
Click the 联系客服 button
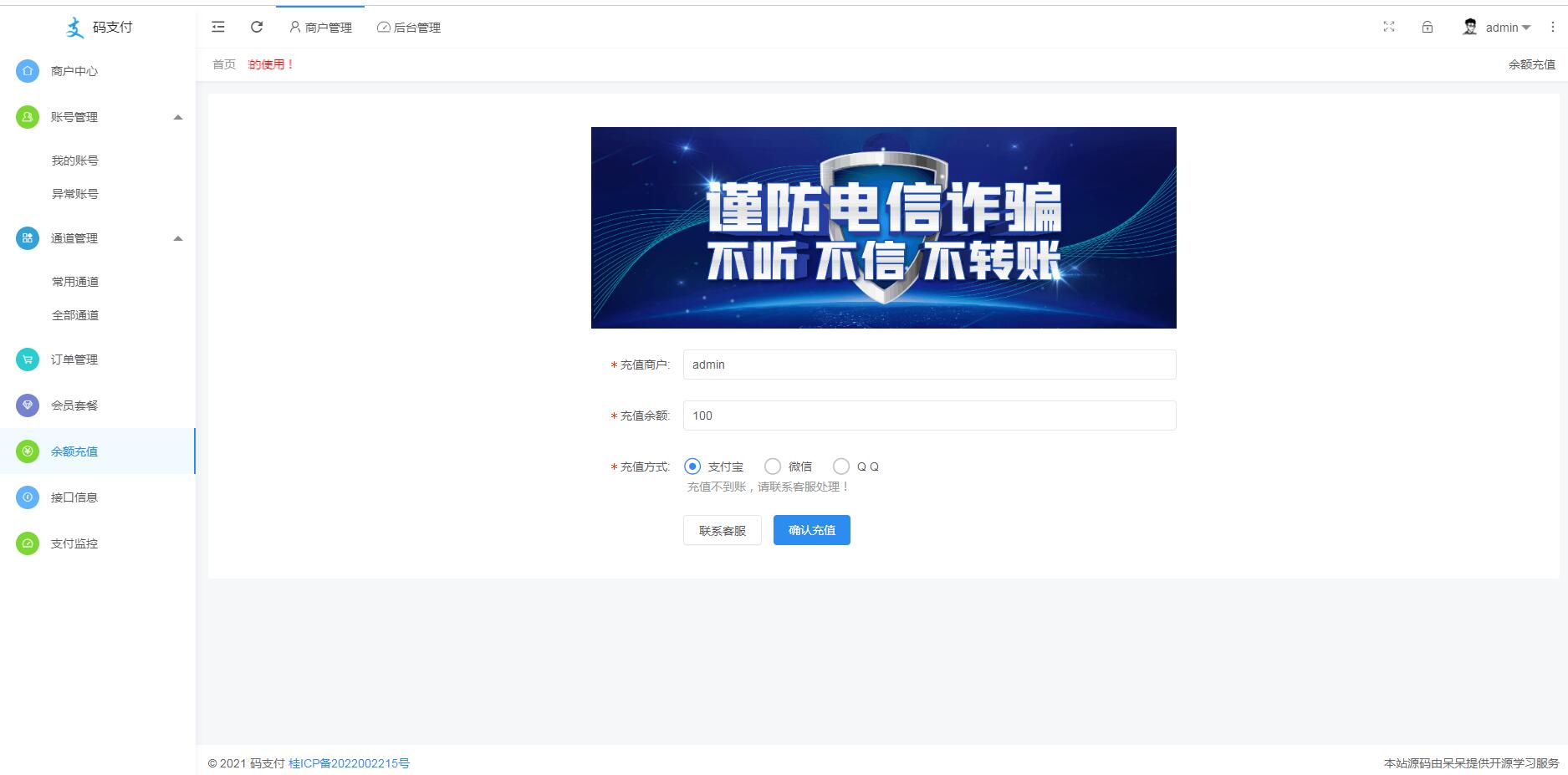pyautogui.click(x=722, y=530)
